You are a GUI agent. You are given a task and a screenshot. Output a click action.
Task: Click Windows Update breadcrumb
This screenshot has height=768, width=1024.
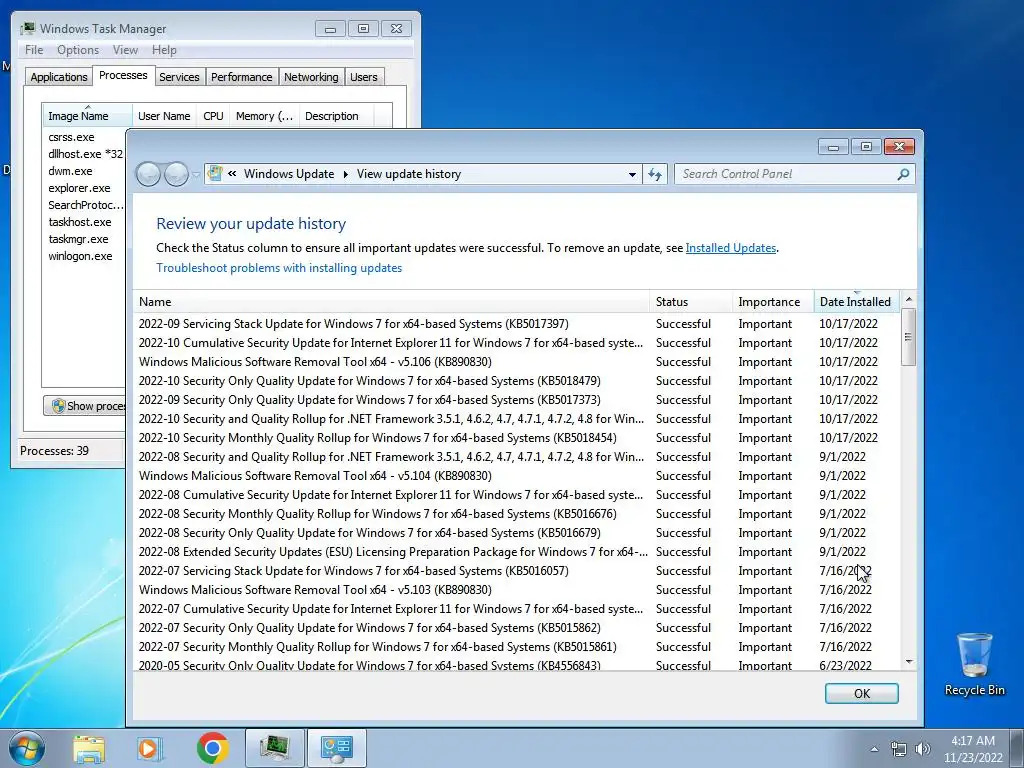[x=289, y=174]
